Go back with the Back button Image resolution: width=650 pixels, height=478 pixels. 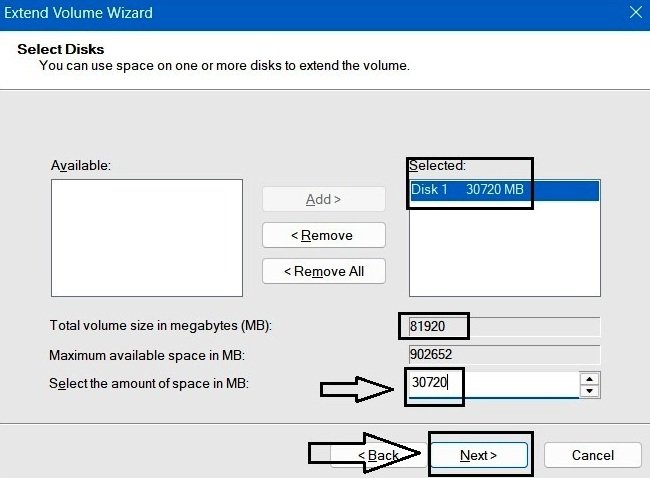point(378,455)
